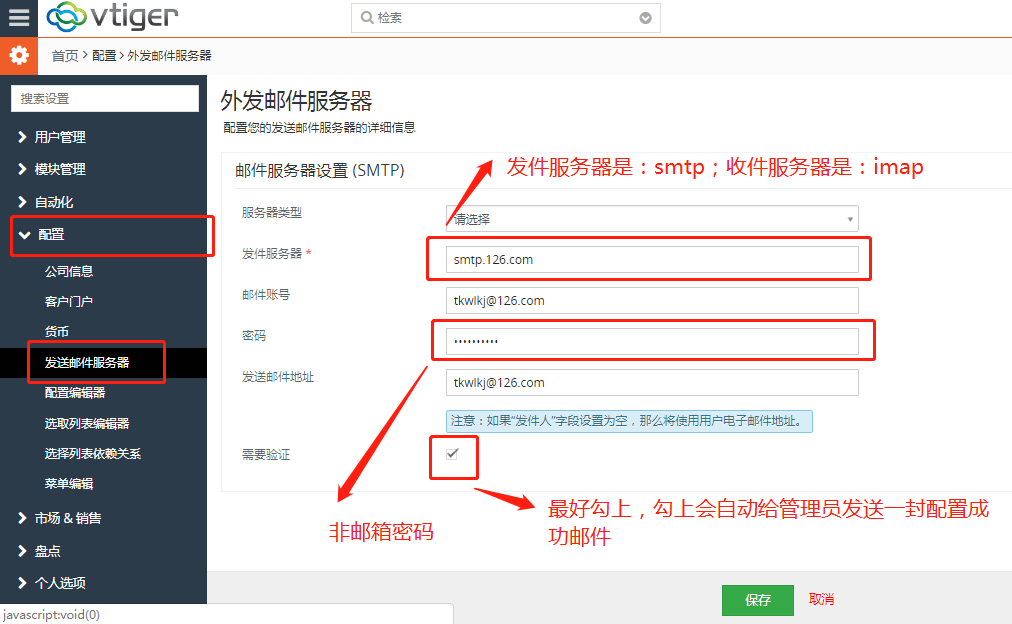This screenshot has height=624, width=1012.
Task: Click the 邮件服务器设置 (SMTP) heading
Action: pos(319,170)
